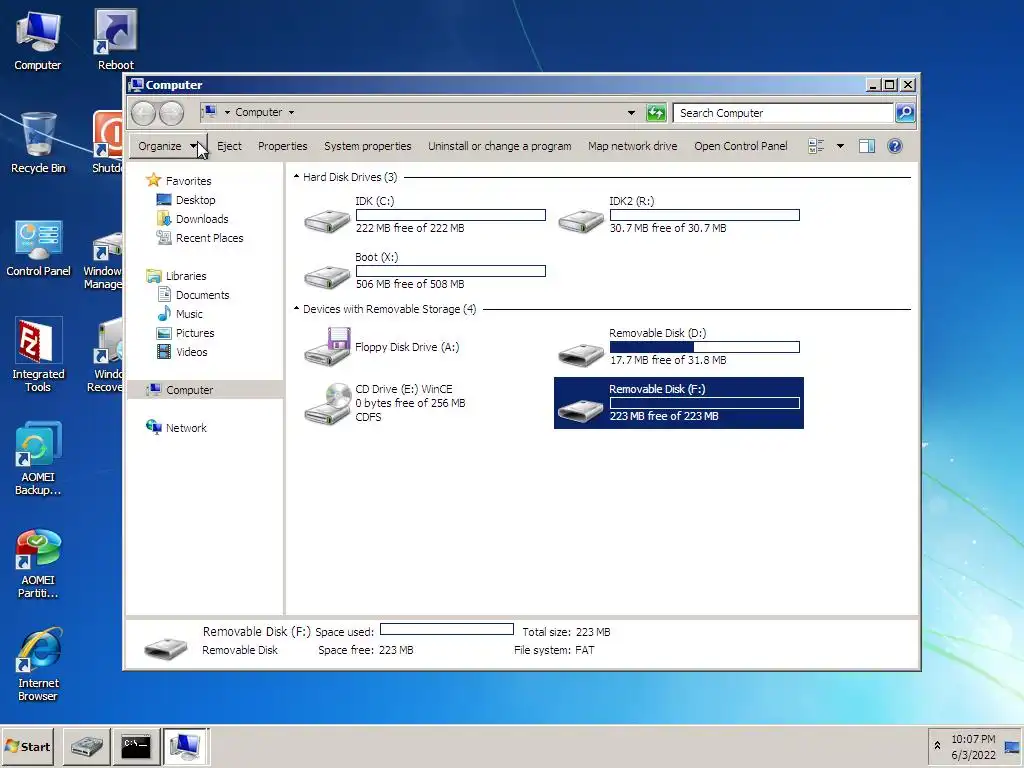Expand the Computer breadcrumb arrow
The width and height of the screenshot is (1024, 768).
pos(291,112)
